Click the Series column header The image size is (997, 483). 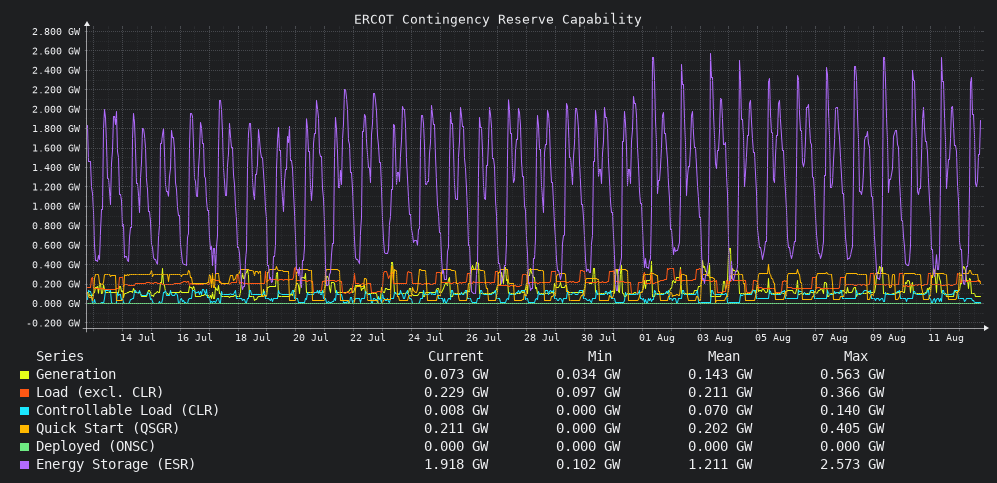click(60, 357)
